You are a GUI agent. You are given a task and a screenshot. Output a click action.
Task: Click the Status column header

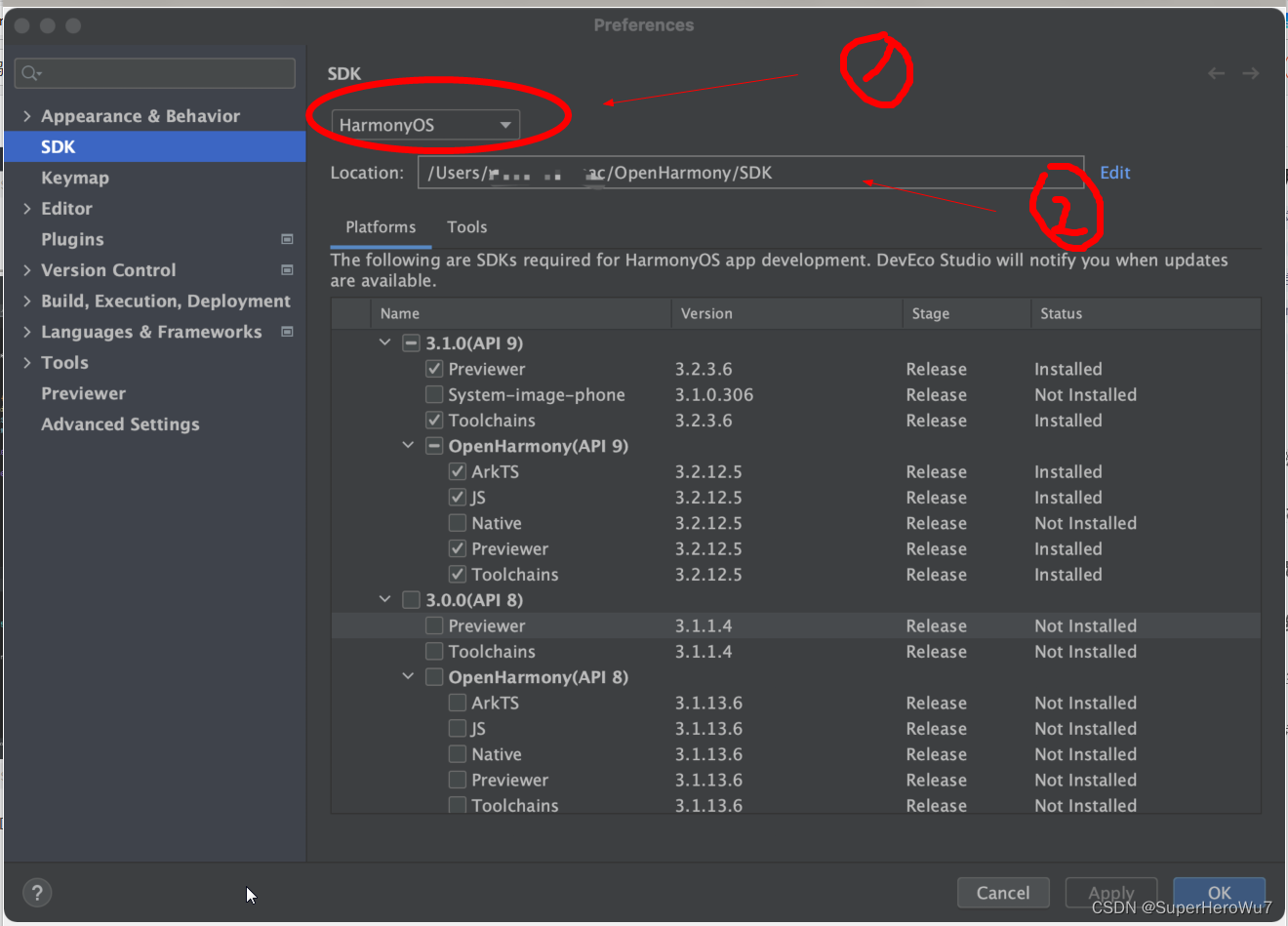point(1146,313)
